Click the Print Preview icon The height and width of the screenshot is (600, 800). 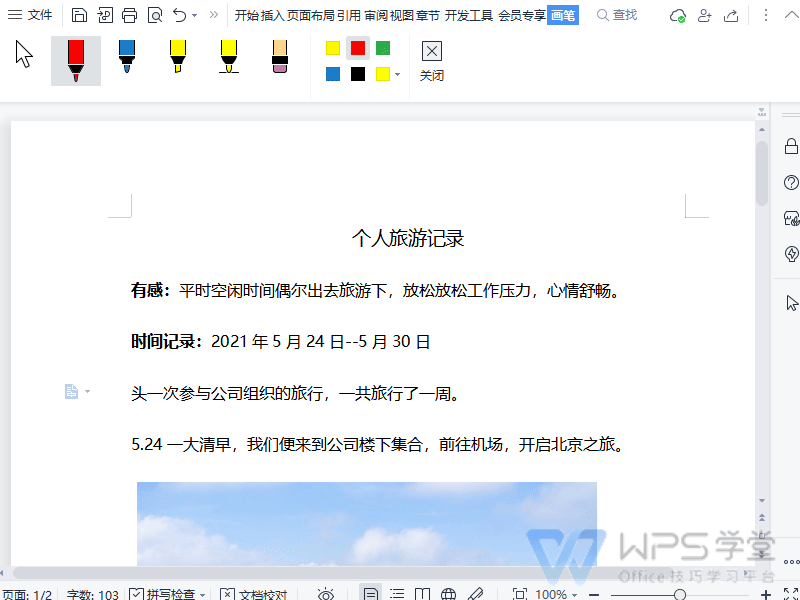coord(155,15)
